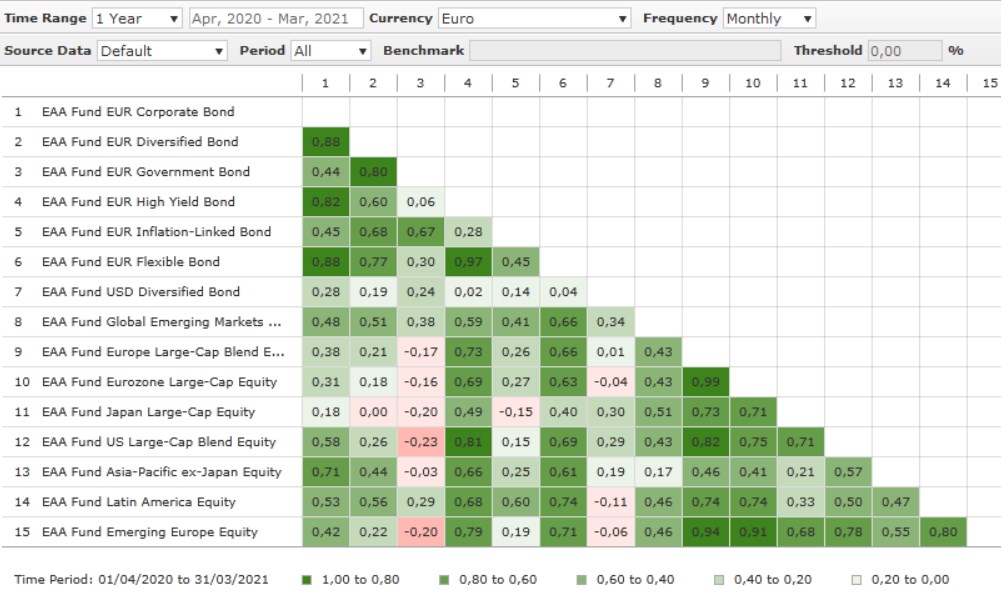Screen dimensions: 1002x592
Task: Click the Benchmark input field
Action: click(625, 50)
